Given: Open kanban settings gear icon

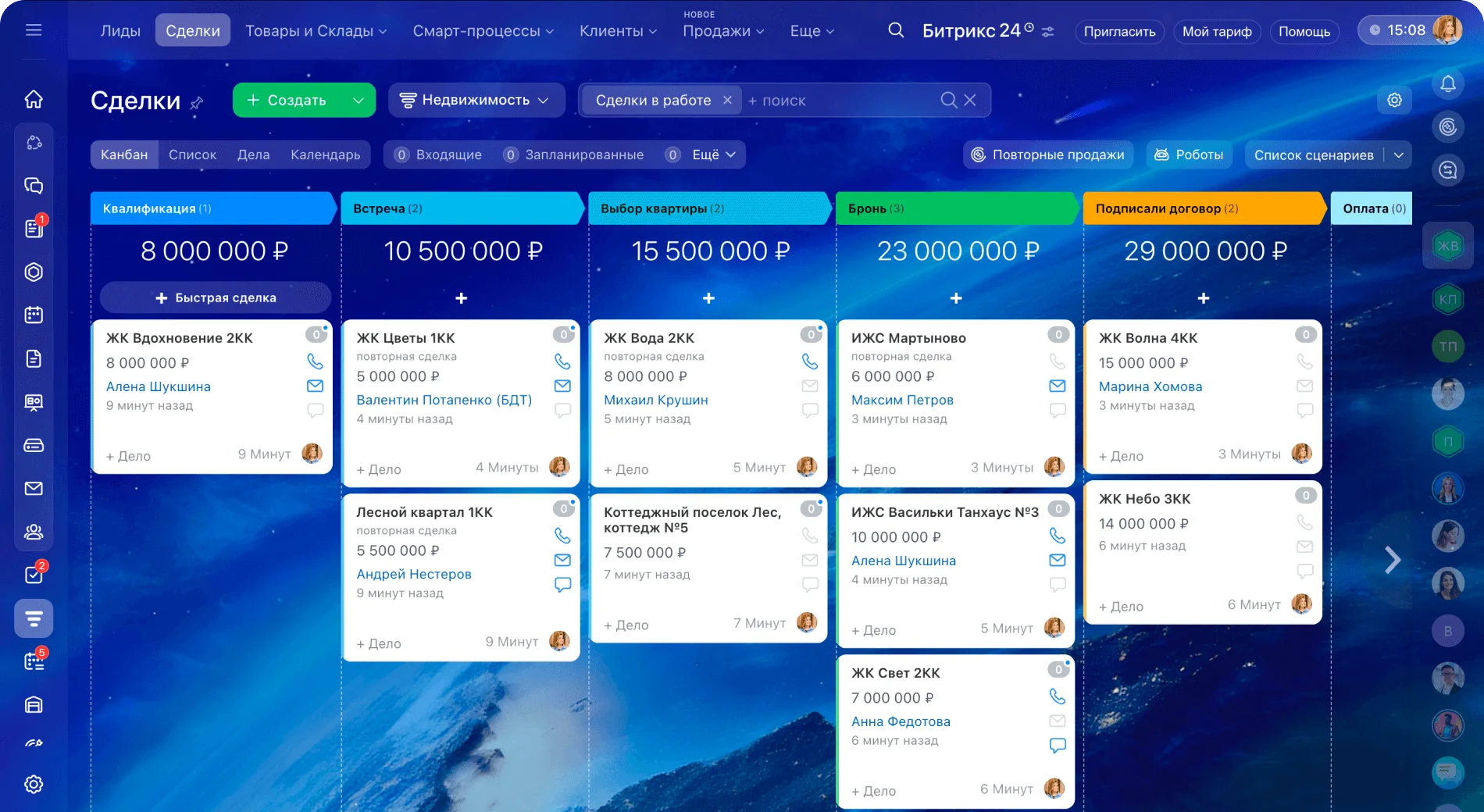Looking at the screenshot, I should tap(1394, 100).
